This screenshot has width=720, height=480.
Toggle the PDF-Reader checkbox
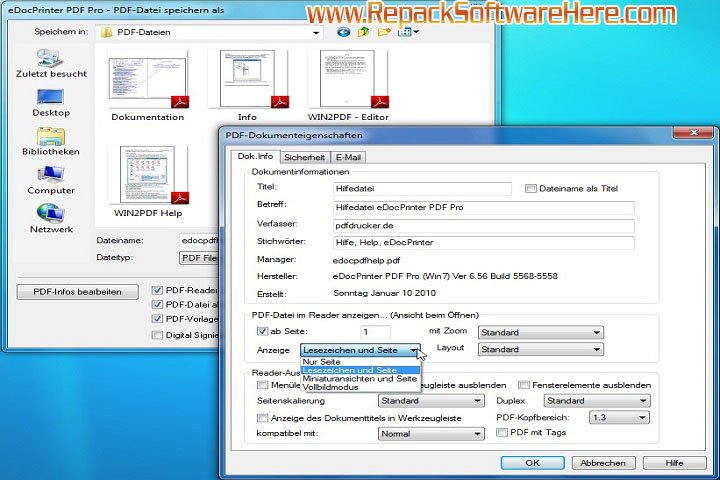[x=158, y=290]
